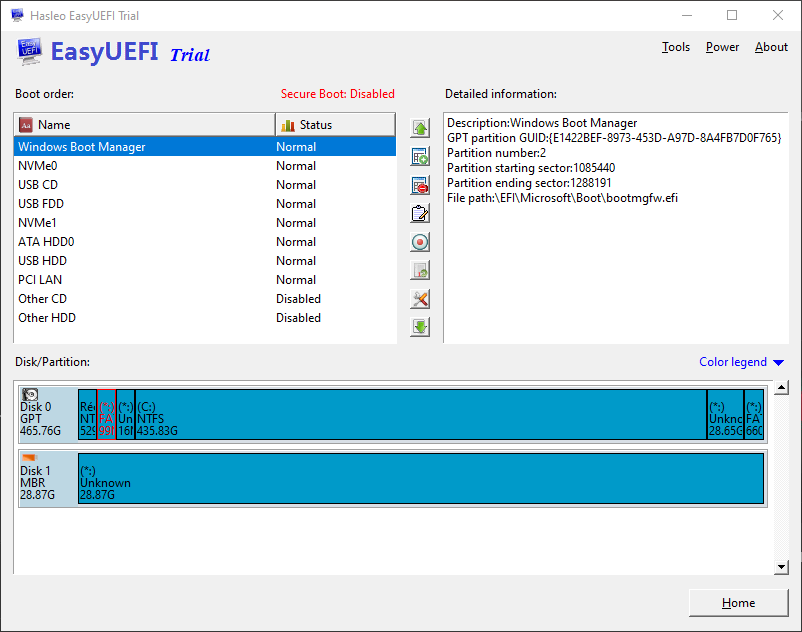Click the move boot entry up arrow
Viewport: 802px width, 632px height.
click(420, 128)
